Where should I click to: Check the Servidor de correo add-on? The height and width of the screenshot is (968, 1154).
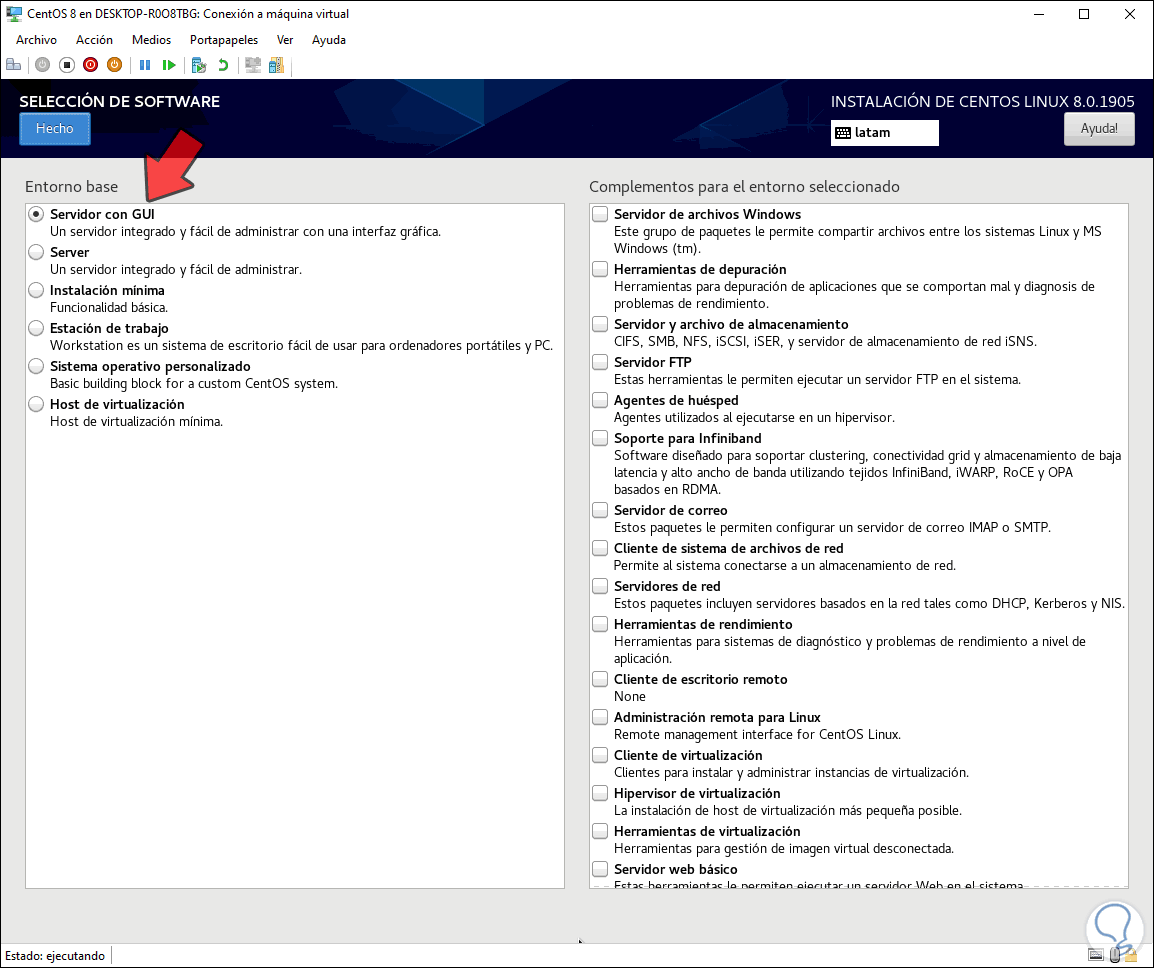point(601,510)
